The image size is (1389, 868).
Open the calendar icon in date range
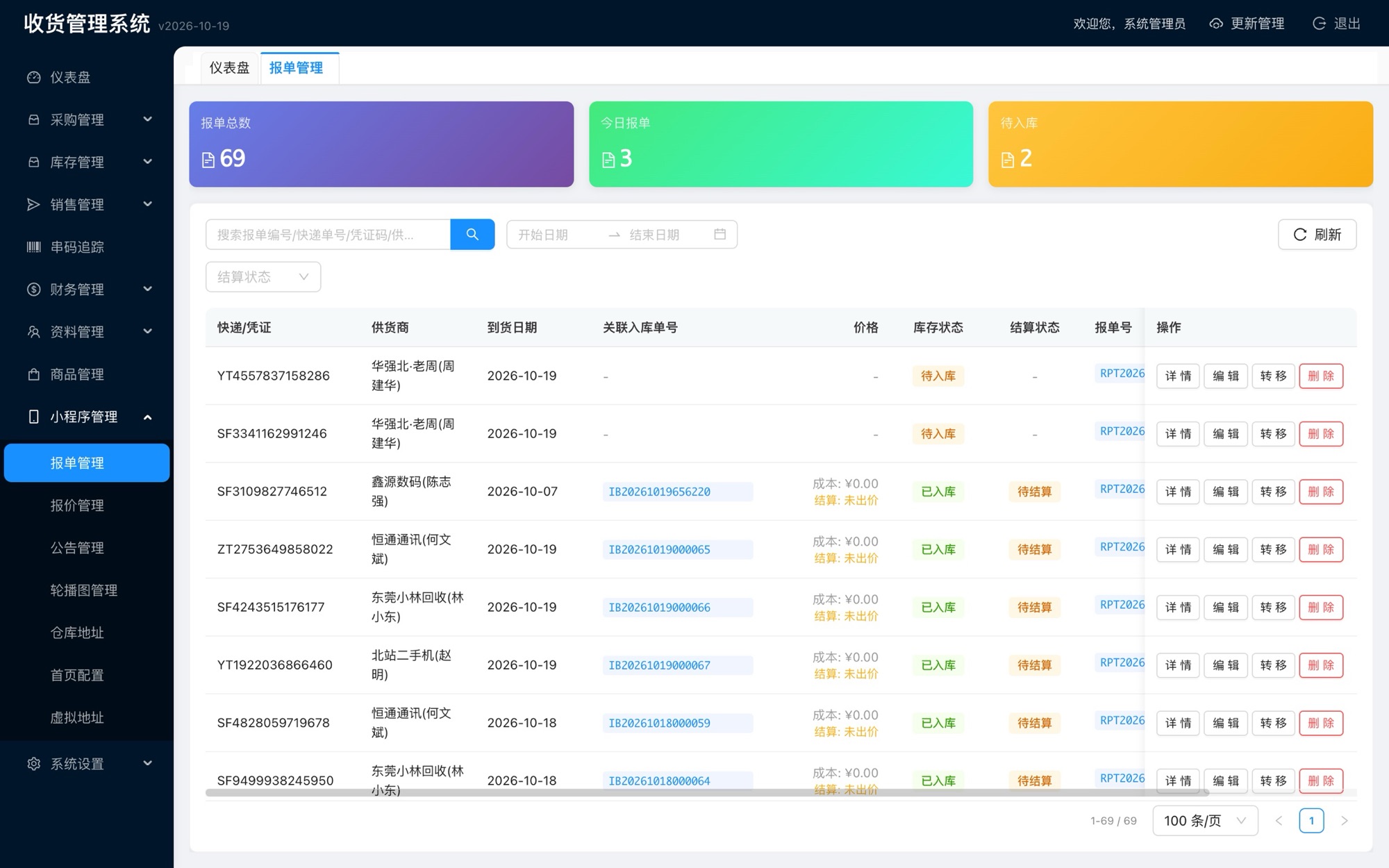[x=720, y=234]
